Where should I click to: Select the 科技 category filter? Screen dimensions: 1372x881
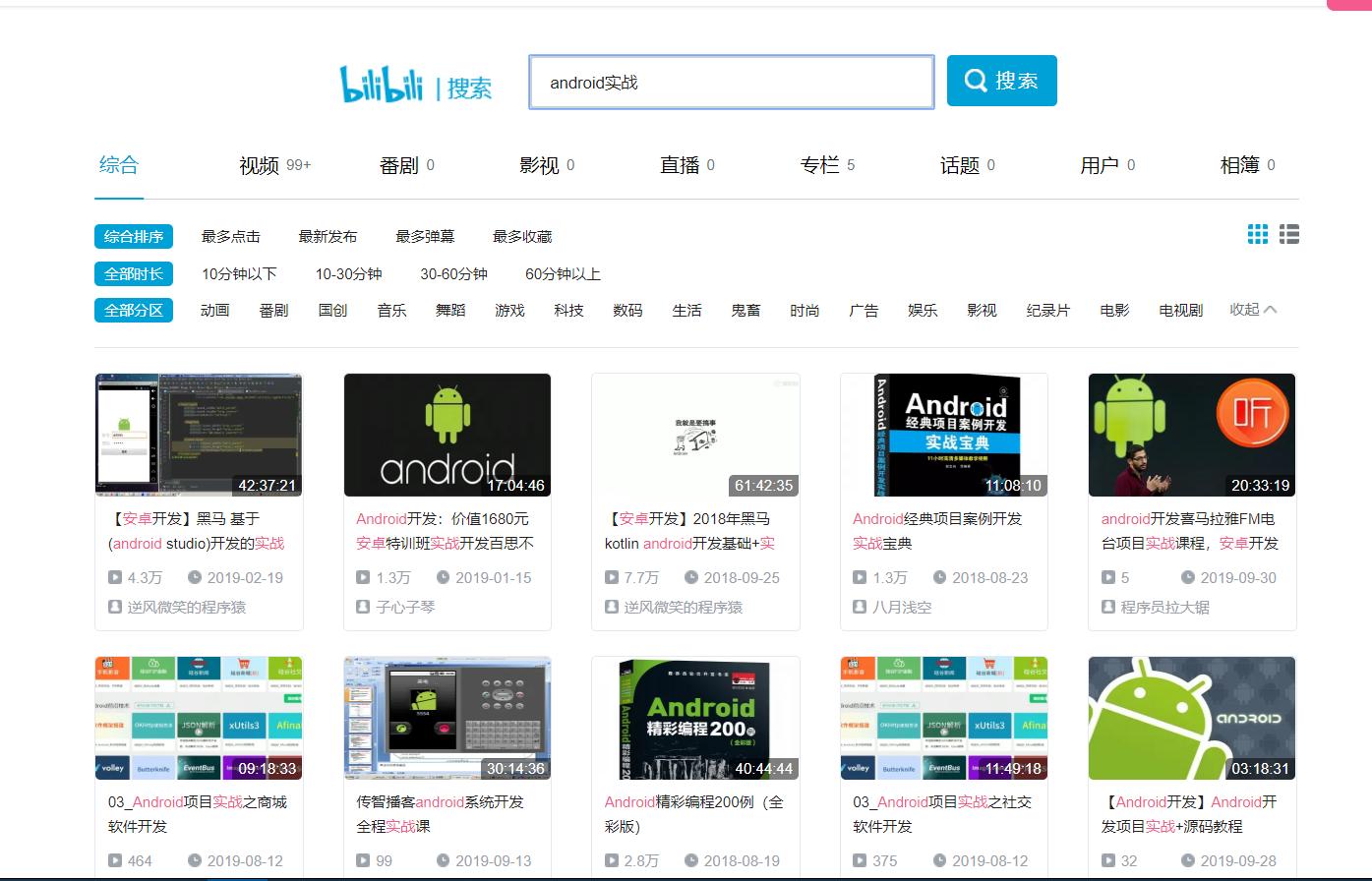pyautogui.click(x=568, y=310)
